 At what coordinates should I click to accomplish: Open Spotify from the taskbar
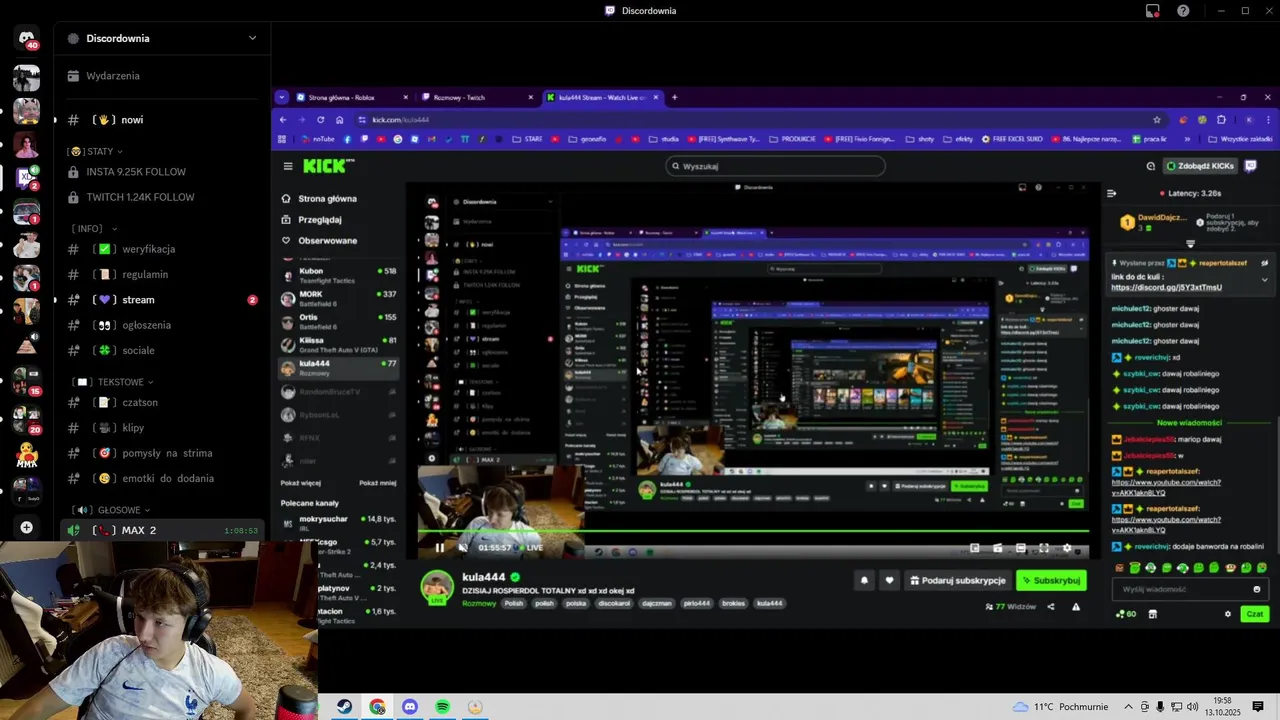442,707
